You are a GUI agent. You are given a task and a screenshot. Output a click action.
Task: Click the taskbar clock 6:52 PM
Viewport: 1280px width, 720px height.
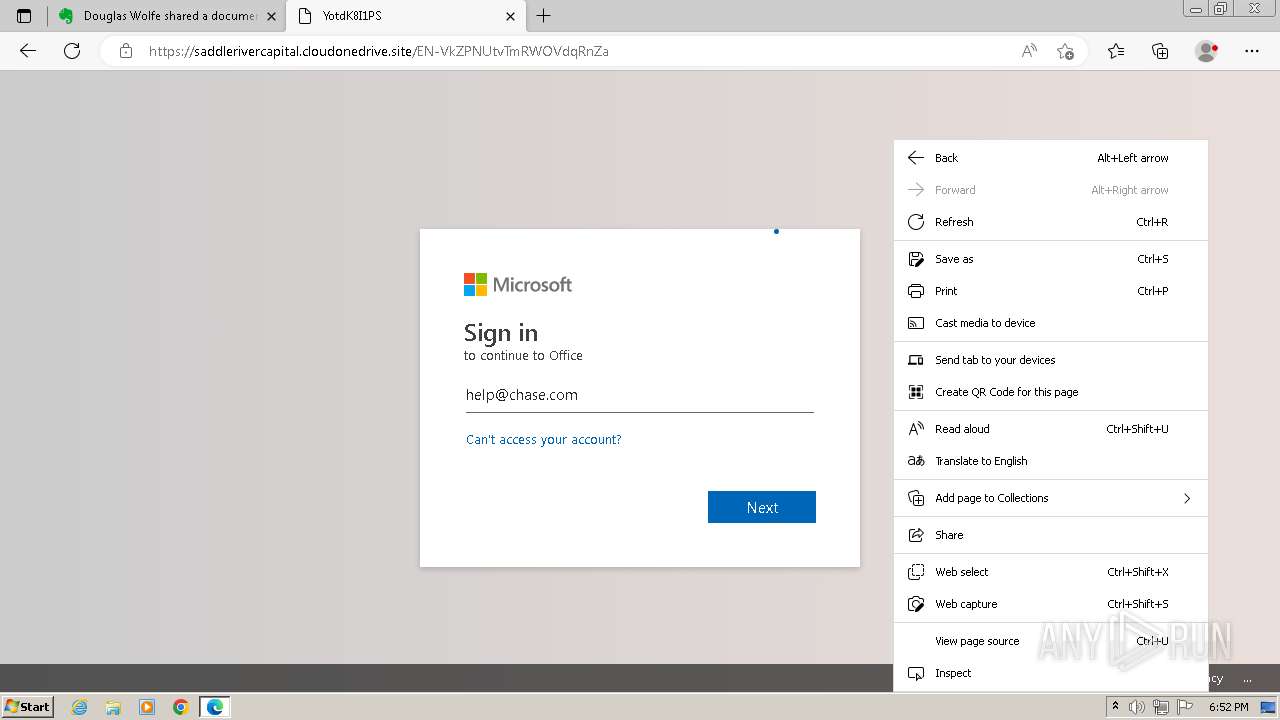pos(1228,707)
